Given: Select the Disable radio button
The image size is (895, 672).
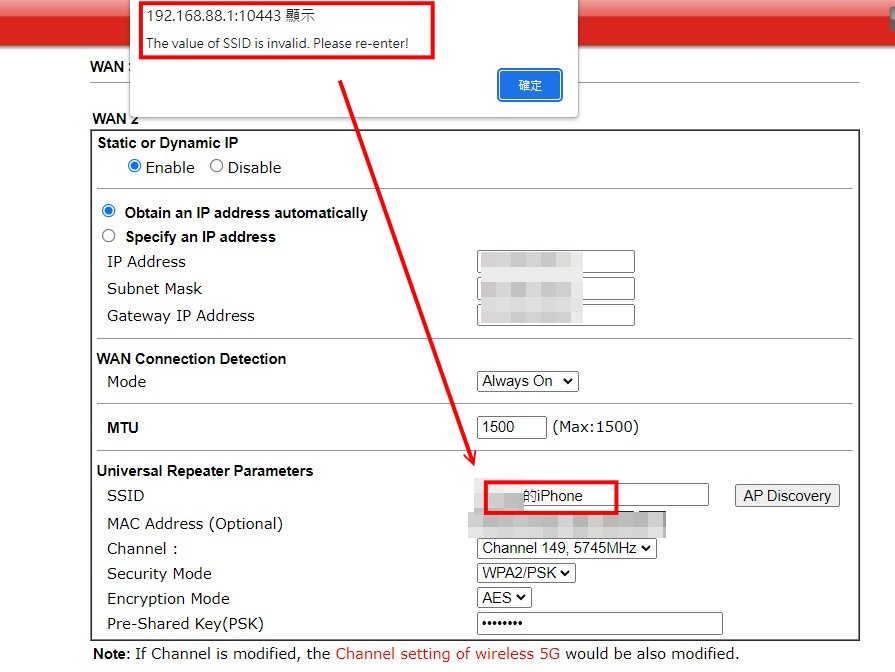Looking at the screenshot, I should pyautogui.click(x=216, y=167).
